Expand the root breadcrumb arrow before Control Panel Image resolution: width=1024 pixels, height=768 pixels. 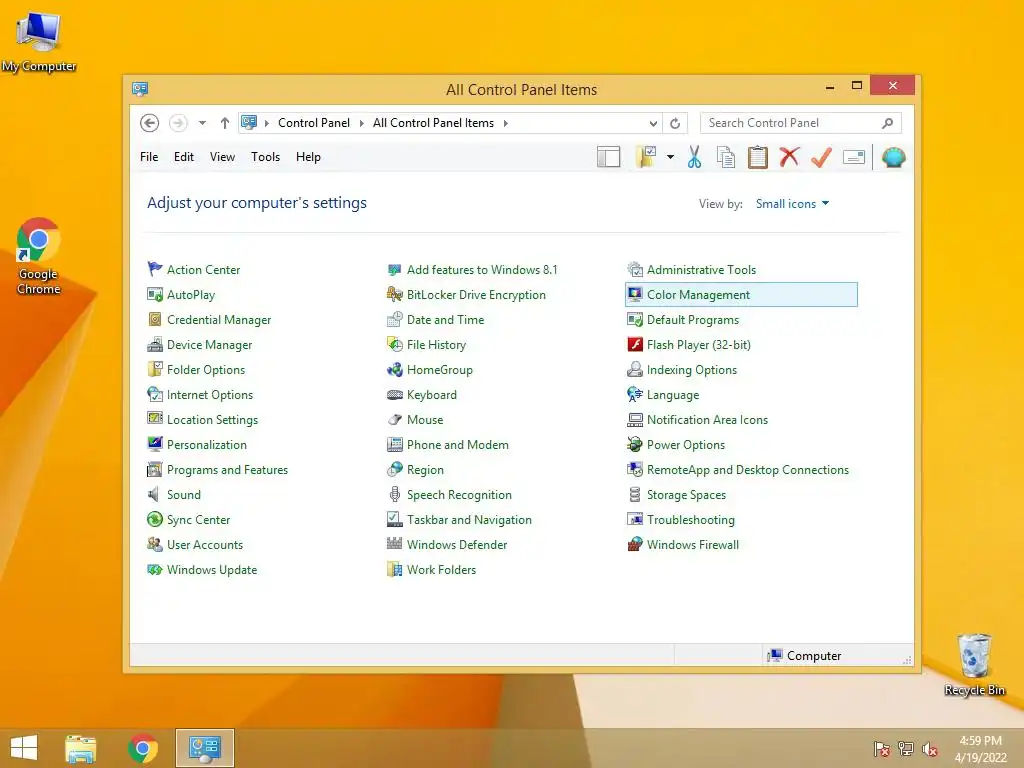pos(266,123)
